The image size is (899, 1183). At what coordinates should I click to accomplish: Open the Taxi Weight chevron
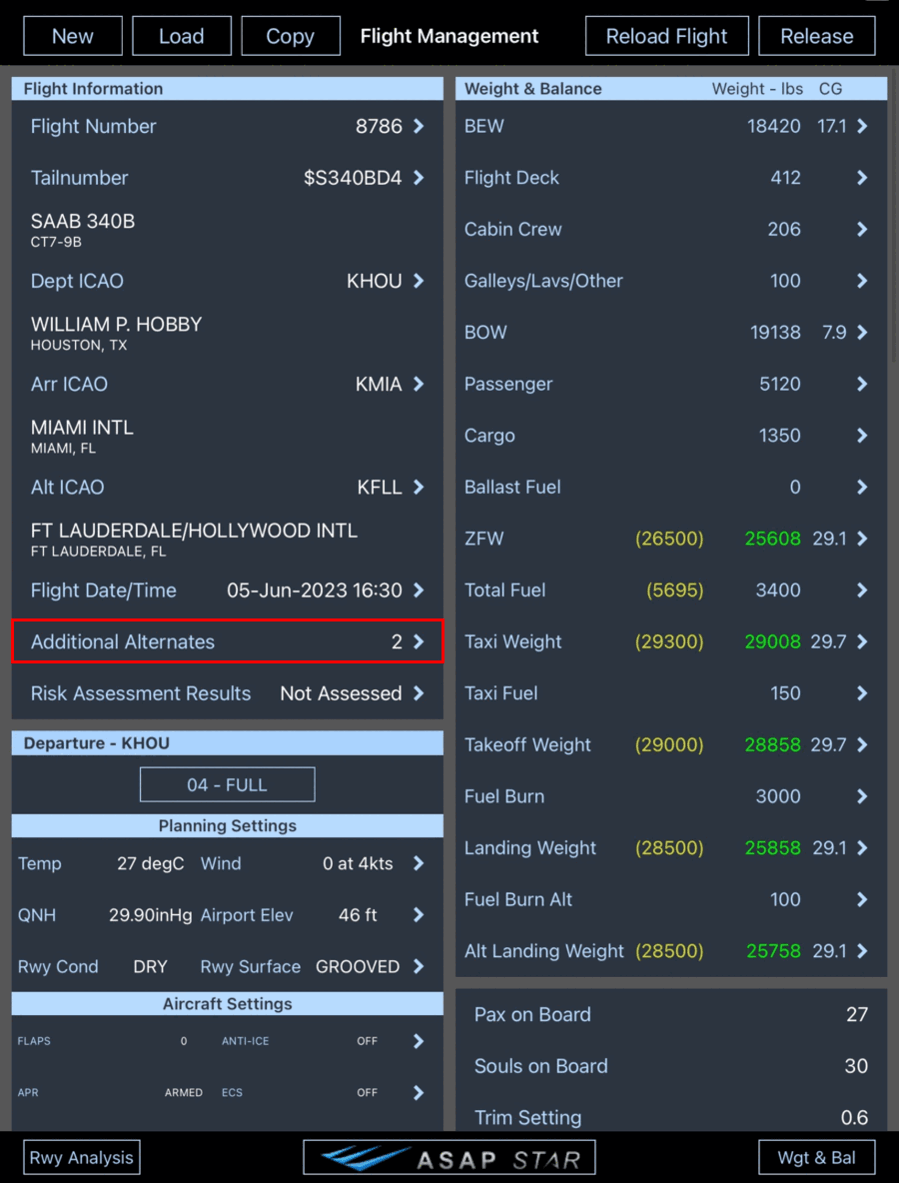(x=862, y=641)
